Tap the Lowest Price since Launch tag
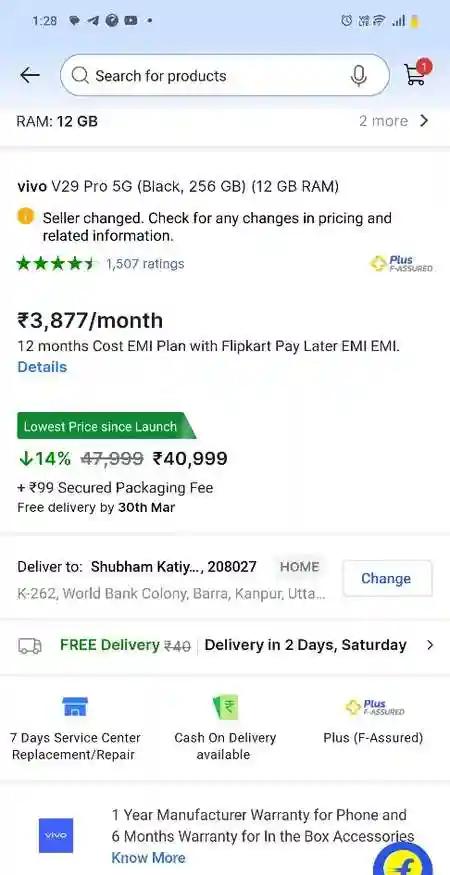This screenshot has height=875, width=450. (x=106, y=426)
